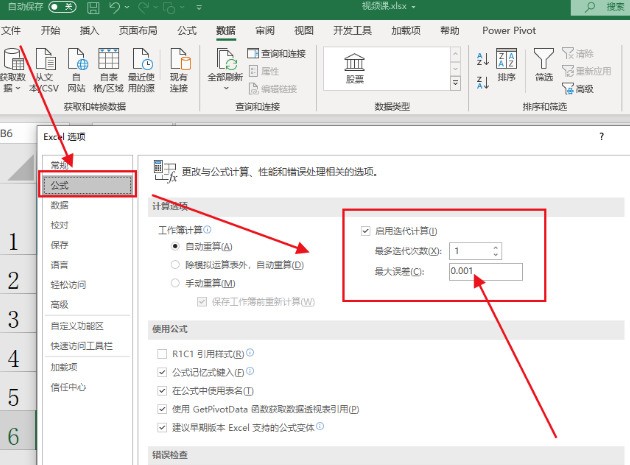Open the 视频课.xlsx file name dropdown in the title bar
This screenshot has height=465, width=630.
click(413, 6)
